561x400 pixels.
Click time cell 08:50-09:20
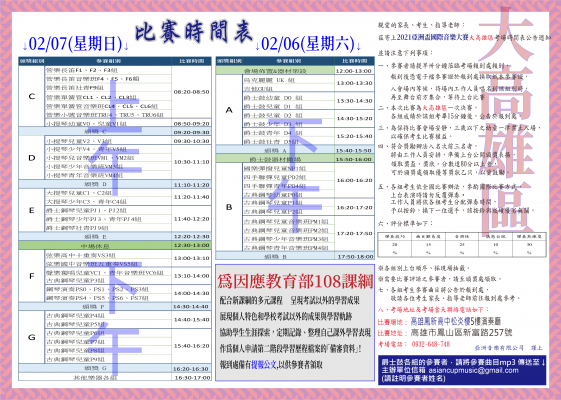(x=191, y=123)
